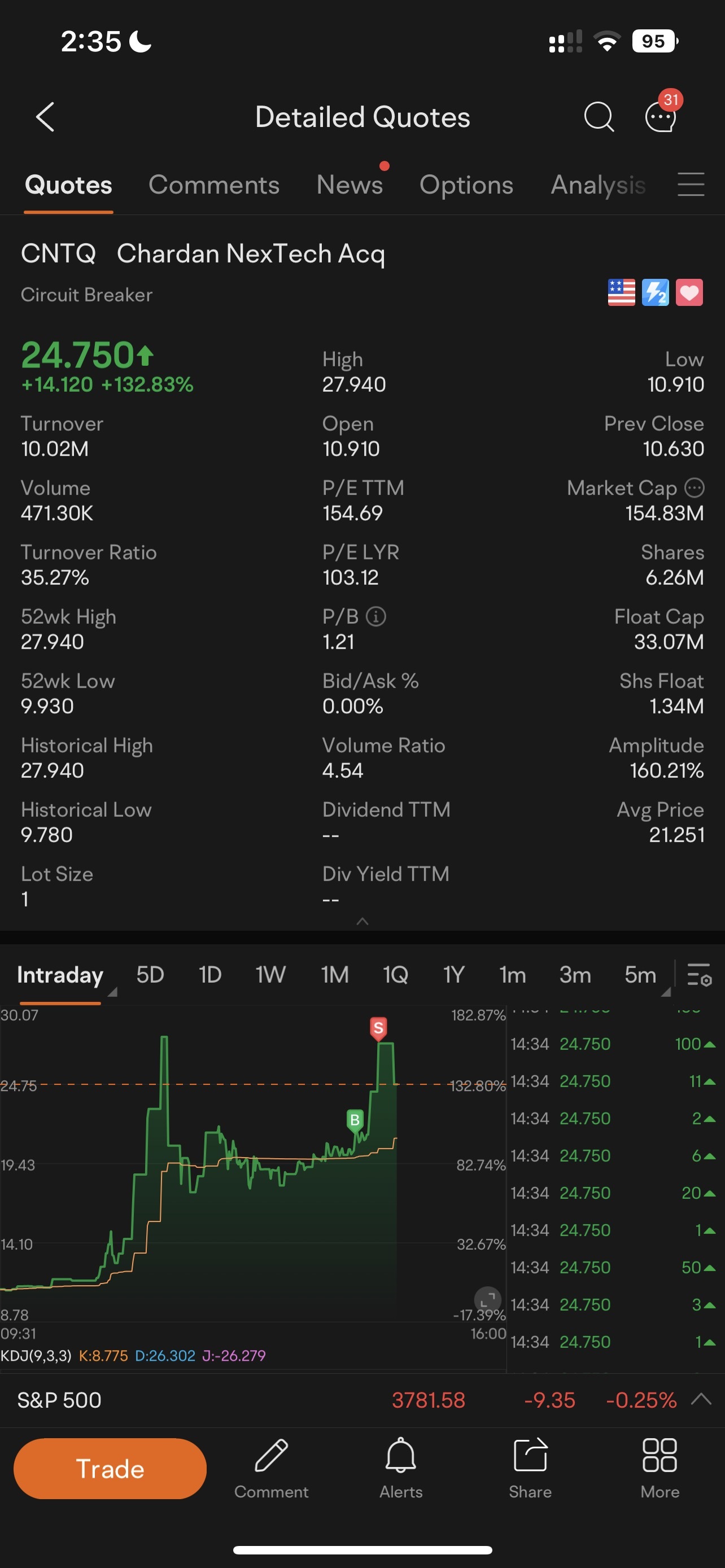Viewport: 725px width, 1568px height.
Task: Open the search magnifier icon
Action: click(599, 116)
